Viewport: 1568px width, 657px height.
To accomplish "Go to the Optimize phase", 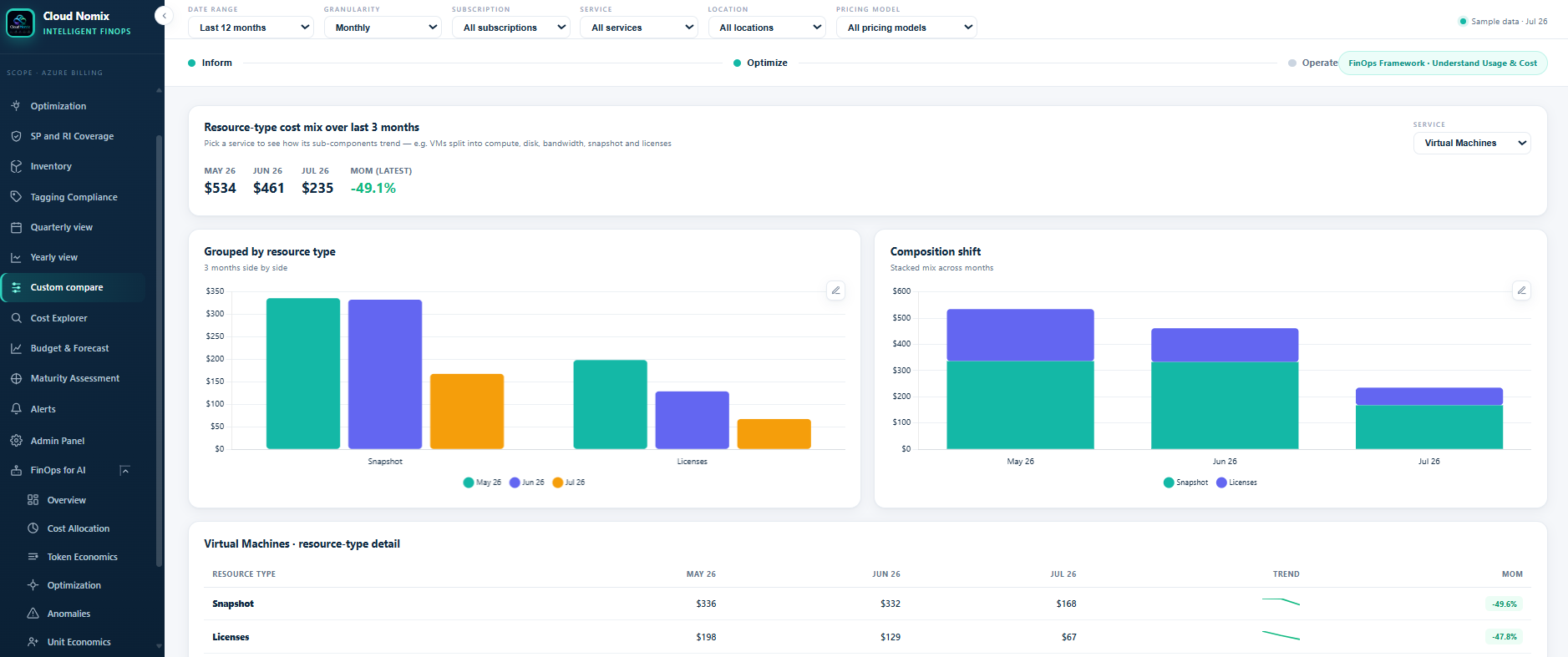I will click(760, 63).
